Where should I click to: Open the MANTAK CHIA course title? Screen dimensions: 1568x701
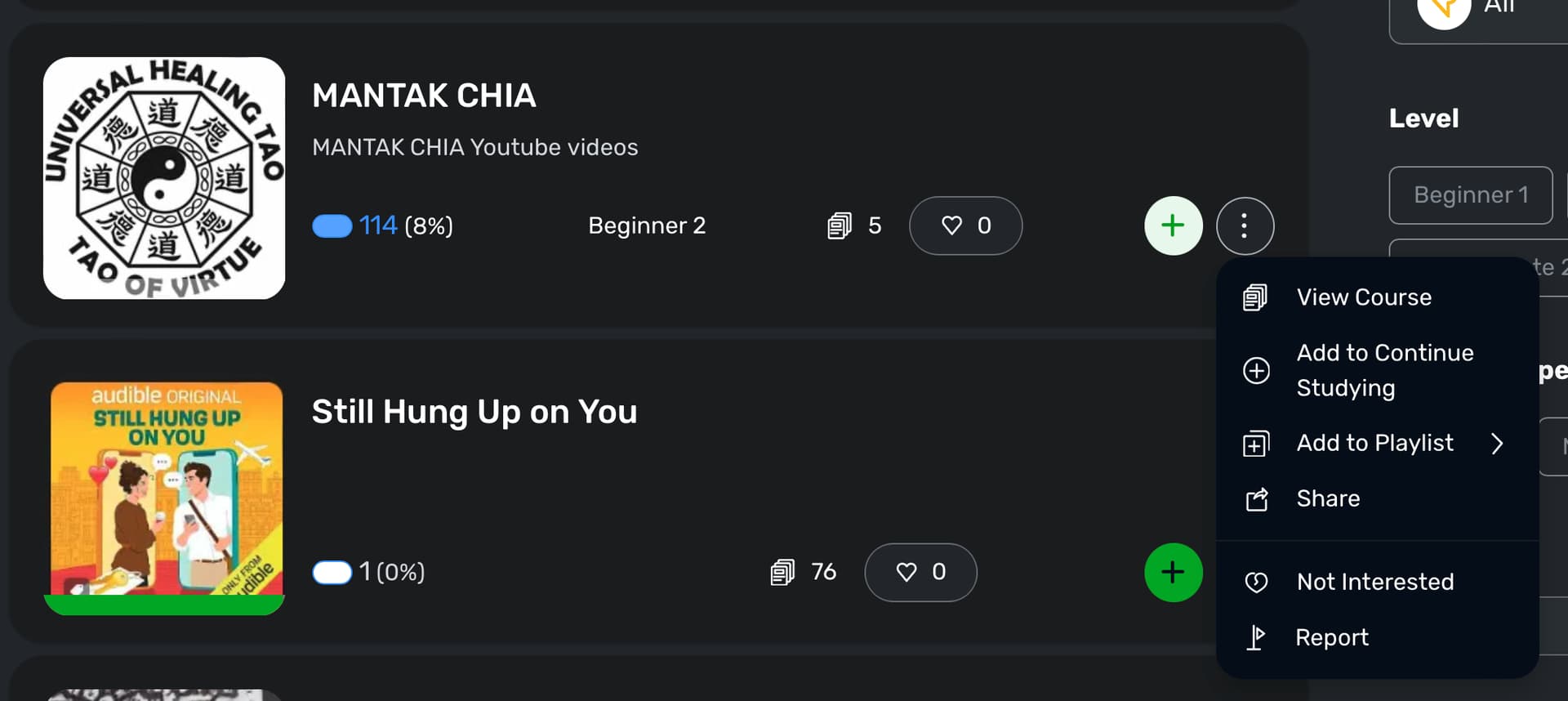pos(424,96)
